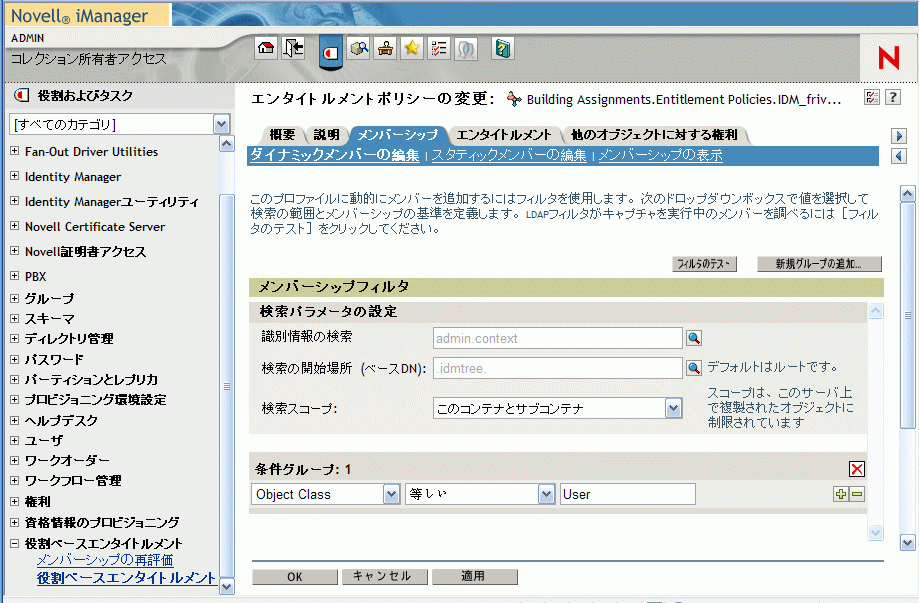Click the entitlement policy object icon

pyautogui.click(x=514, y=99)
